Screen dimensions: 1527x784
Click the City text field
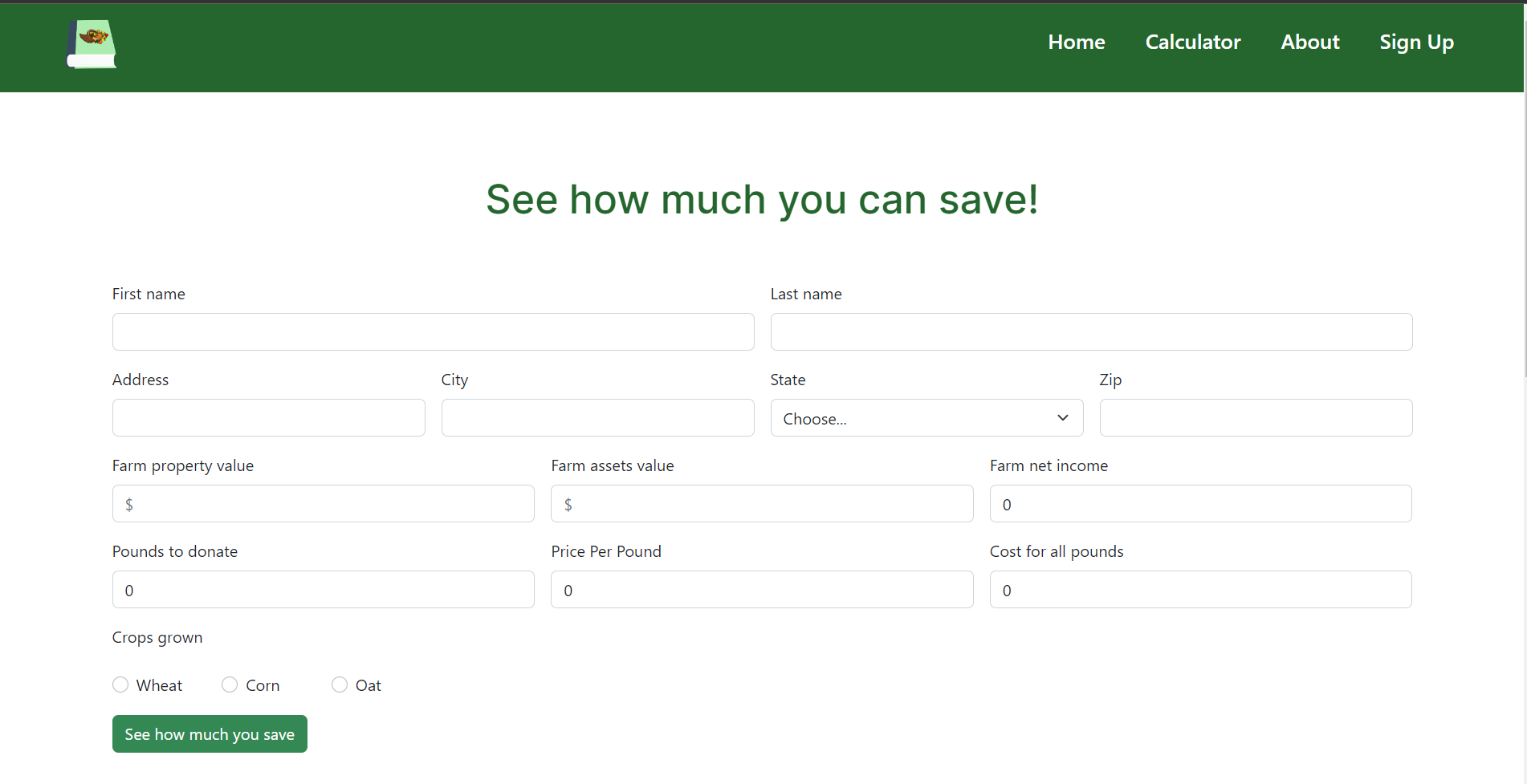598,417
